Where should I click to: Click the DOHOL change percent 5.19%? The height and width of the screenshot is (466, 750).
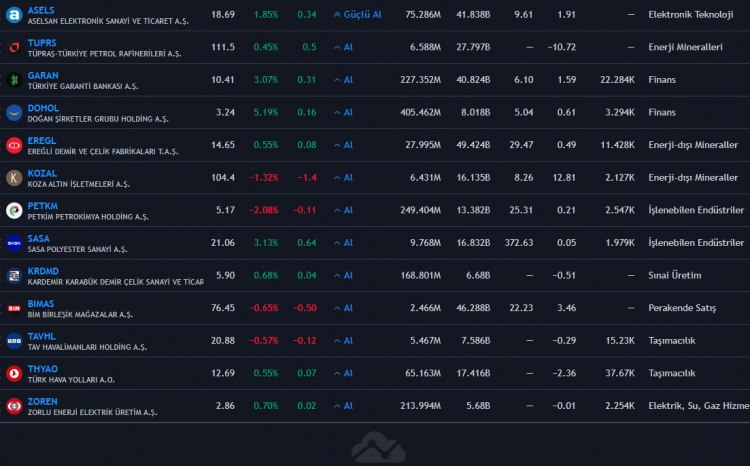click(x=265, y=112)
